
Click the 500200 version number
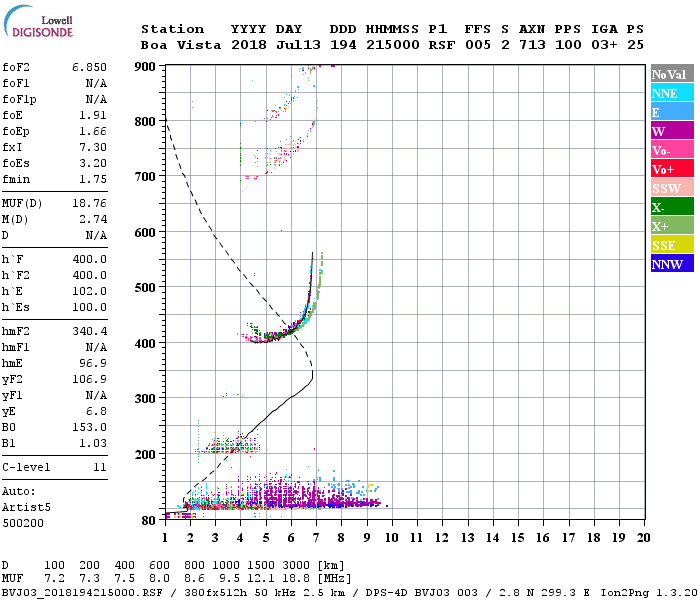[x=23, y=523]
